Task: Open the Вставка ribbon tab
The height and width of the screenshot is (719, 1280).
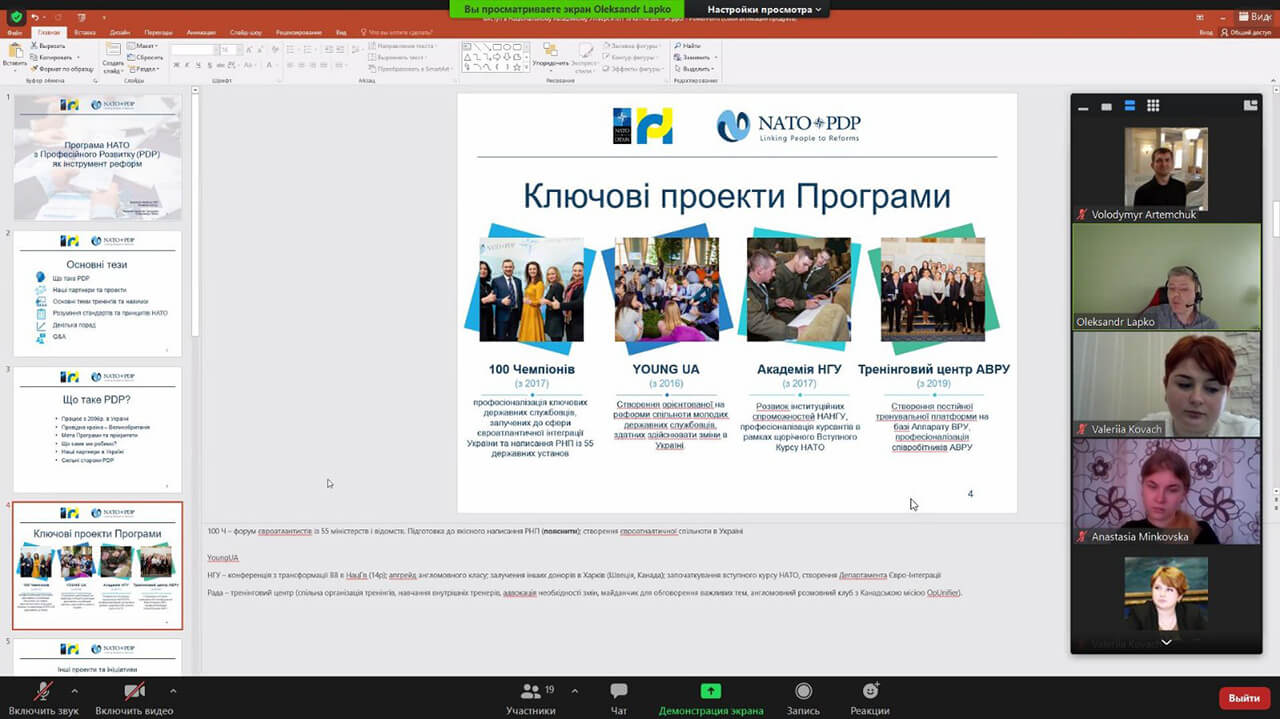Action: tap(84, 32)
